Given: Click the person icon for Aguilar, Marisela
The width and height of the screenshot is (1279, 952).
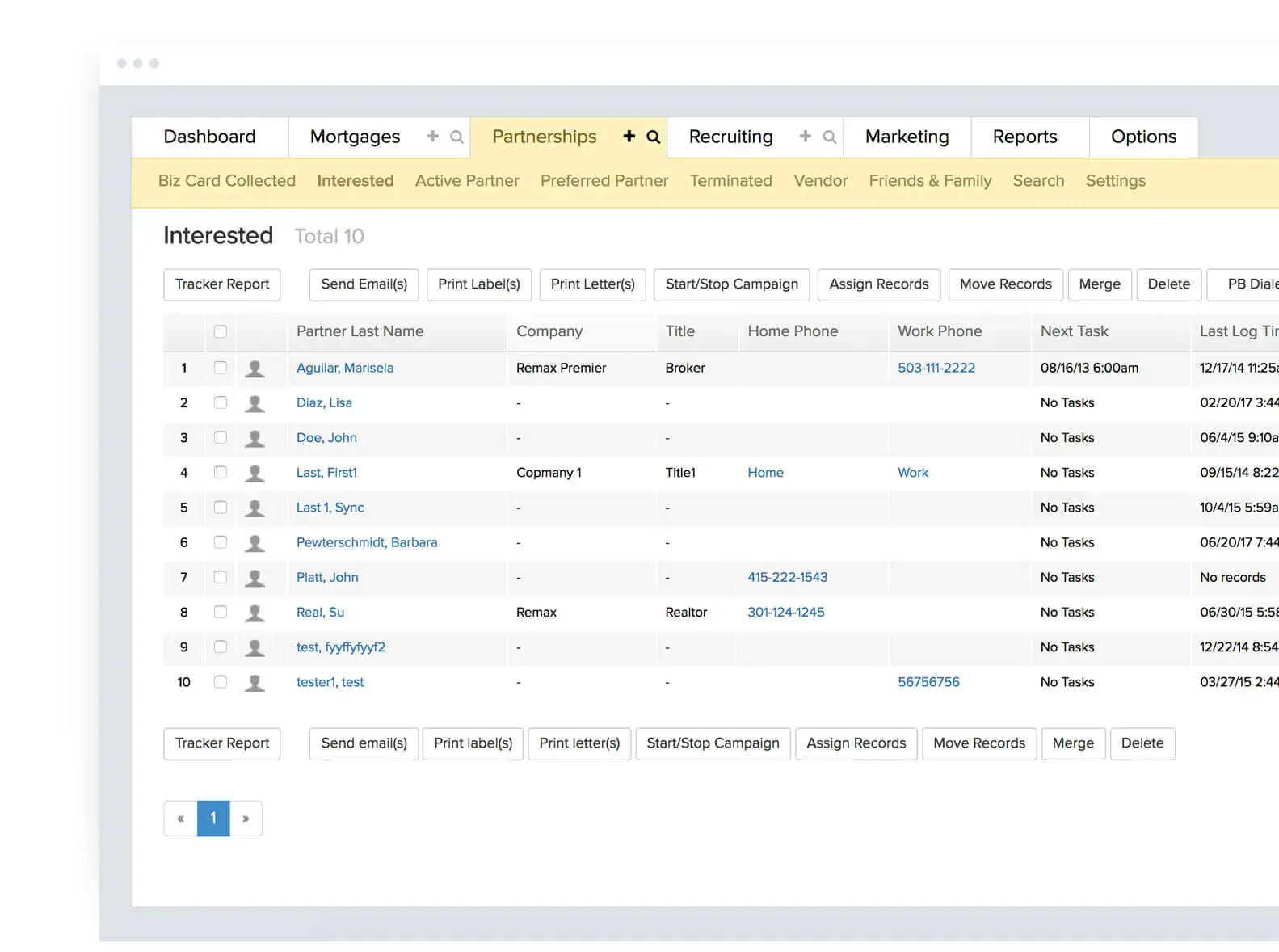Looking at the screenshot, I should [x=255, y=369].
